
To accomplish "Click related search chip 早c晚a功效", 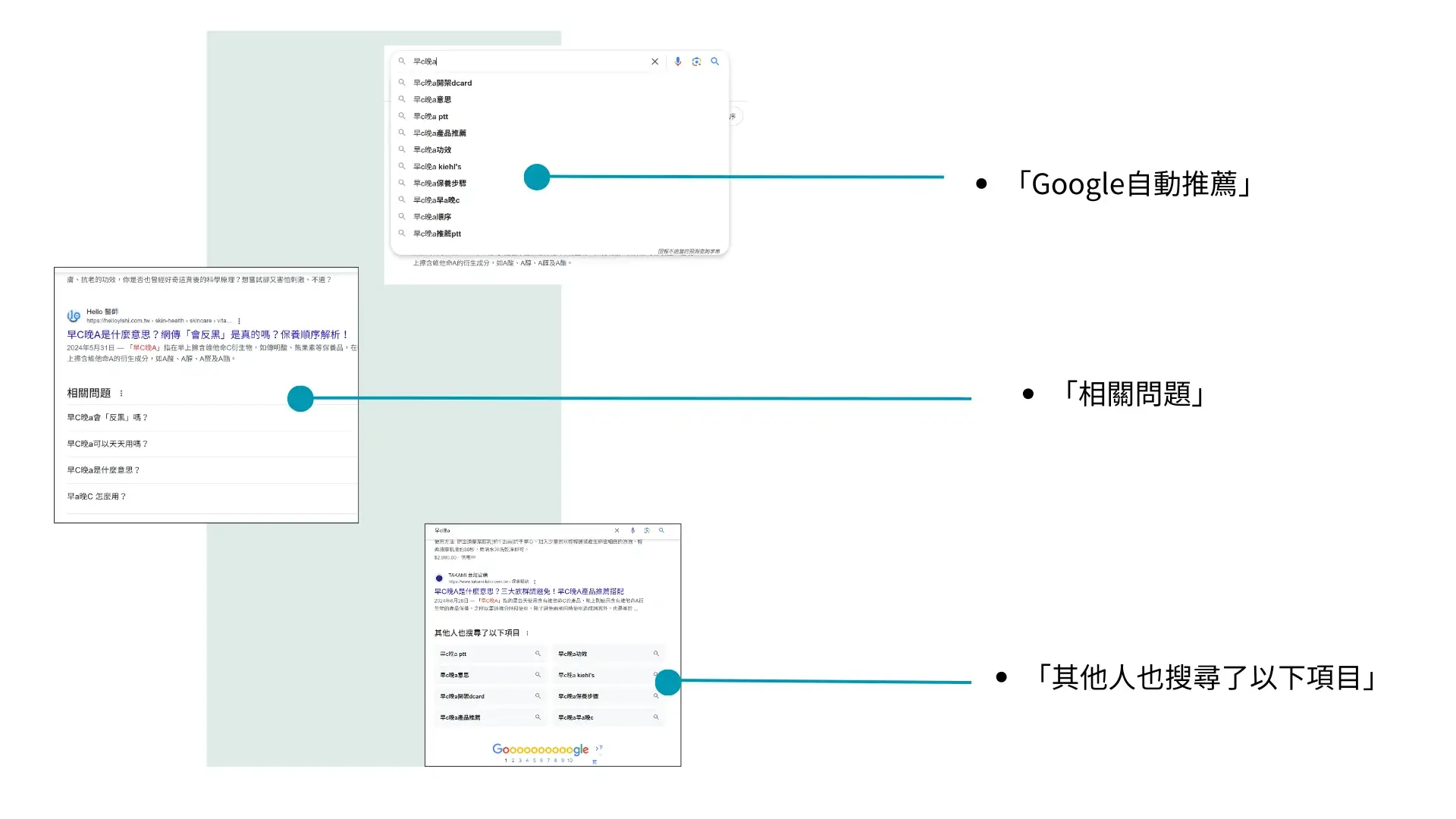I will click(x=608, y=654).
